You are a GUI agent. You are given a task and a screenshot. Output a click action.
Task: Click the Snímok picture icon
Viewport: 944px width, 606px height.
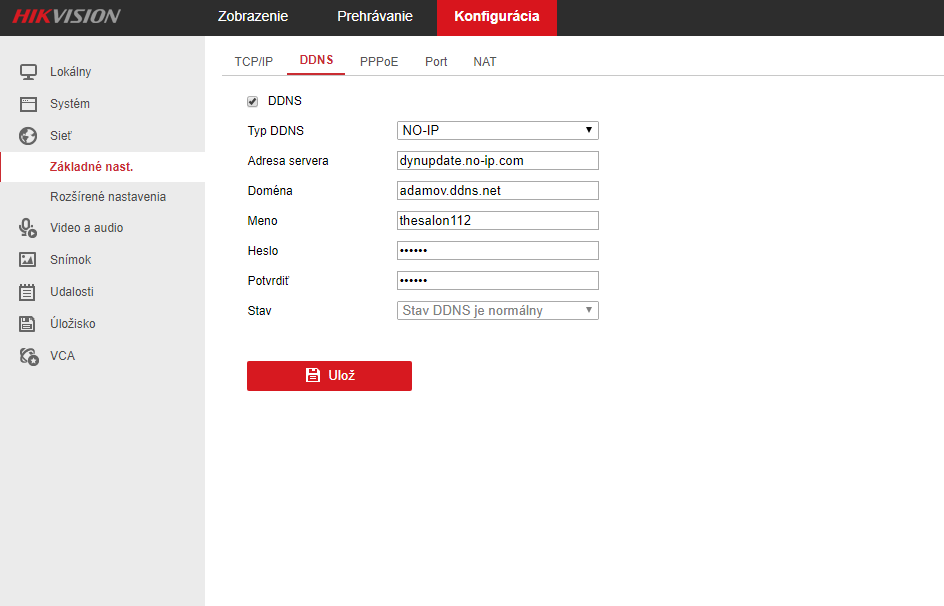28,260
